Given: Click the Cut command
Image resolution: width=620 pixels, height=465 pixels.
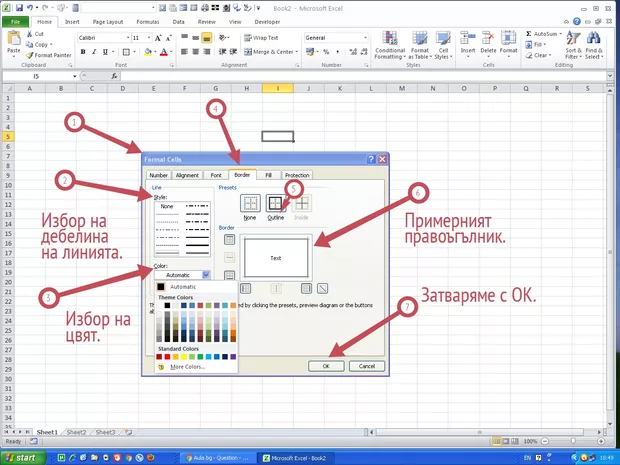Looking at the screenshot, I should pos(35,34).
